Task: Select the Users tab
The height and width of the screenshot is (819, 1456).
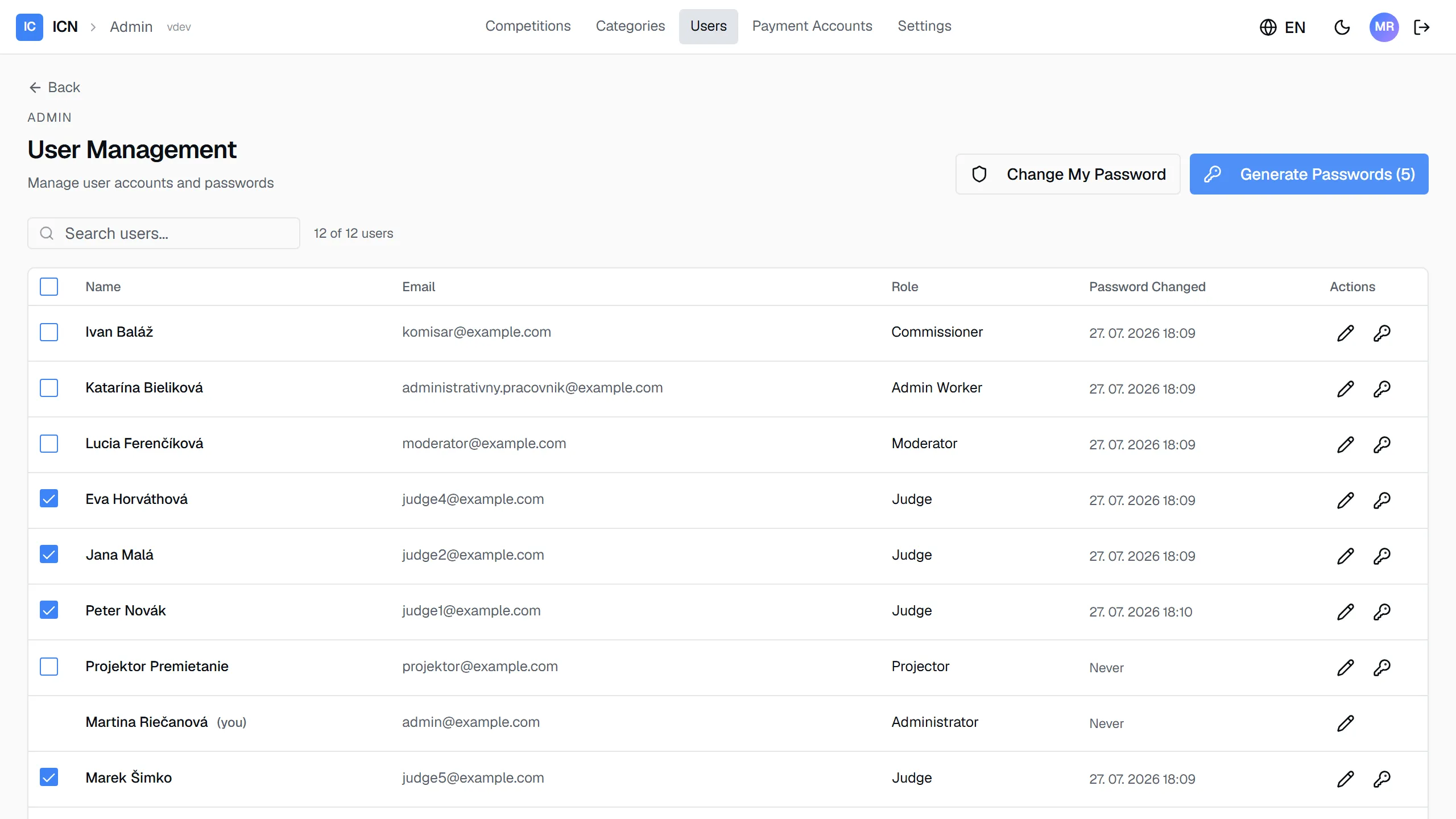Action: [709, 26]
